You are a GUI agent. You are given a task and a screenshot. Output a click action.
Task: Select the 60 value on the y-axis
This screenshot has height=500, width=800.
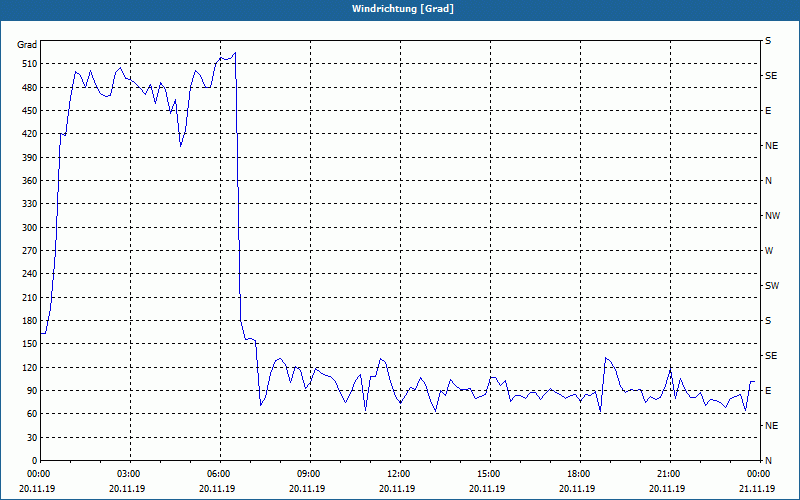(32, 414)
